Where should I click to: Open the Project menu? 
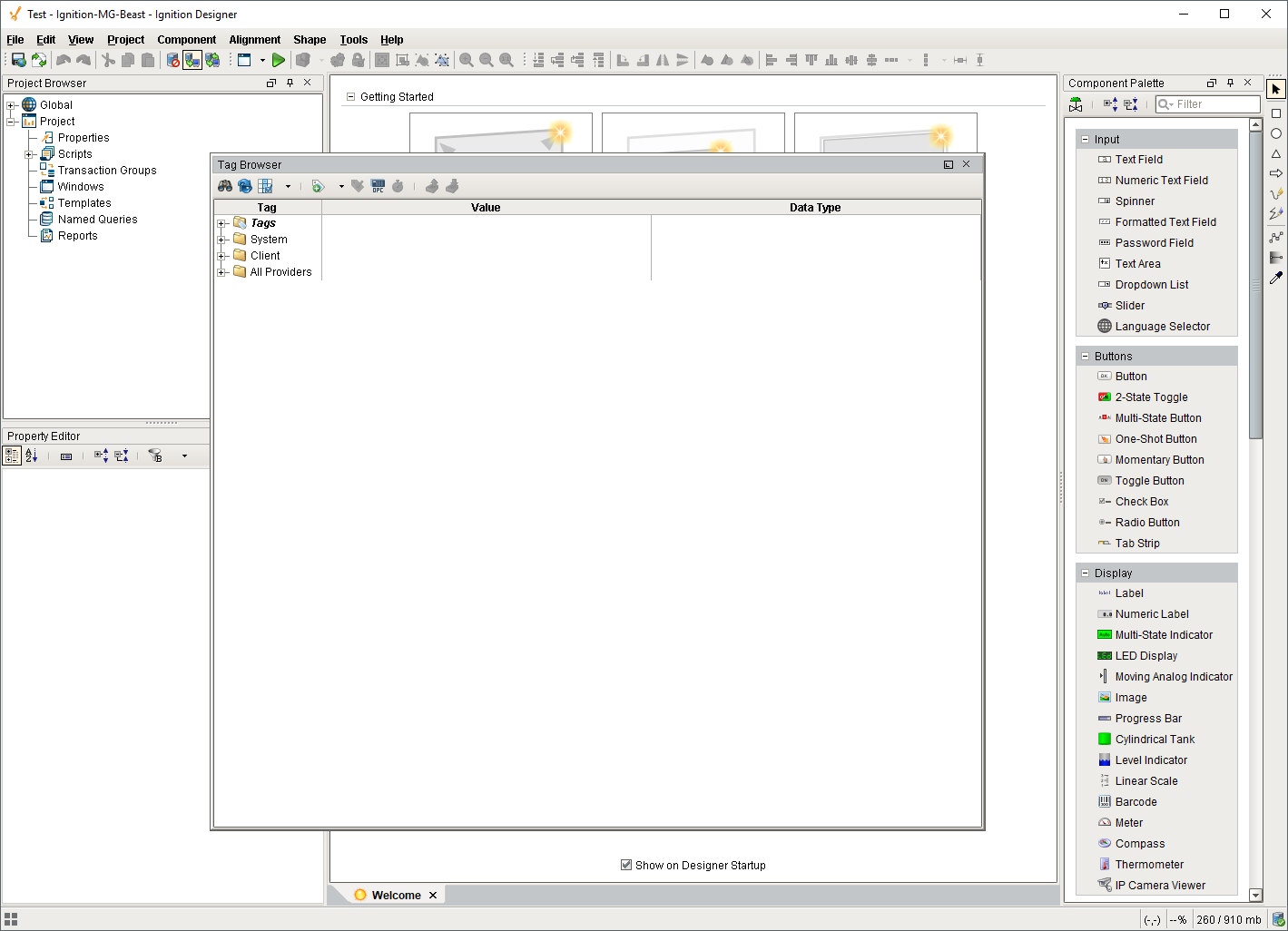coord(125,40)
